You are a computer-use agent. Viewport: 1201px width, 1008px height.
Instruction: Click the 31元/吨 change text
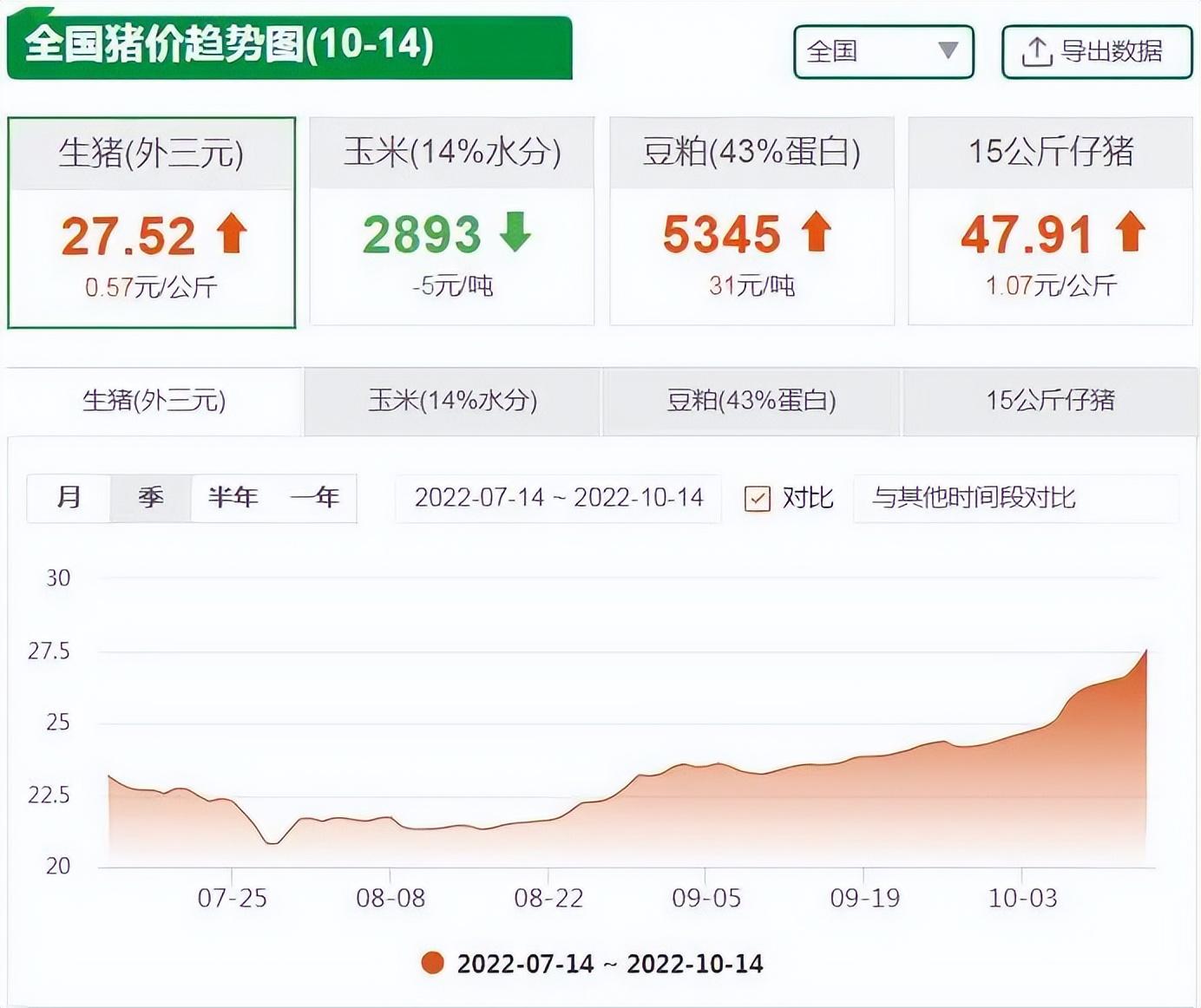click(751, 285)
